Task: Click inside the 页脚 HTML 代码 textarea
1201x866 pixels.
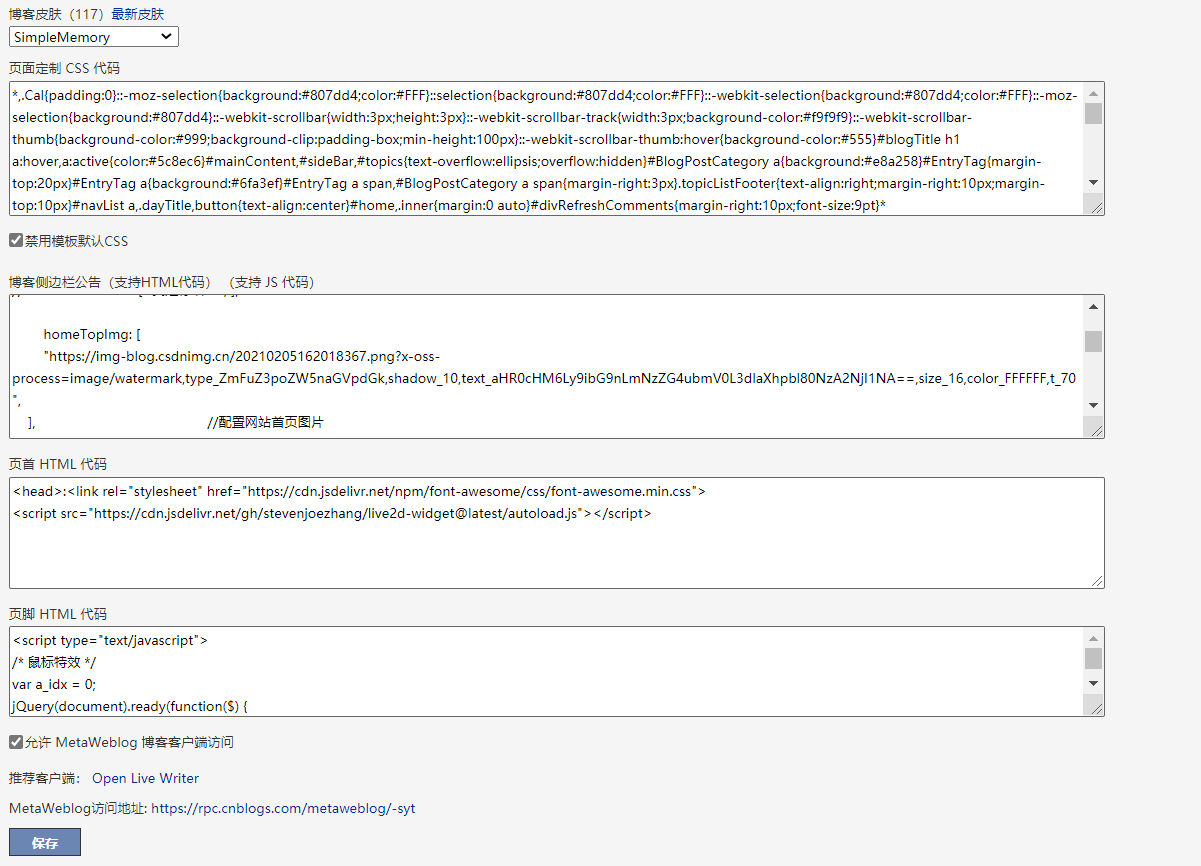Action: coord(547,671)
